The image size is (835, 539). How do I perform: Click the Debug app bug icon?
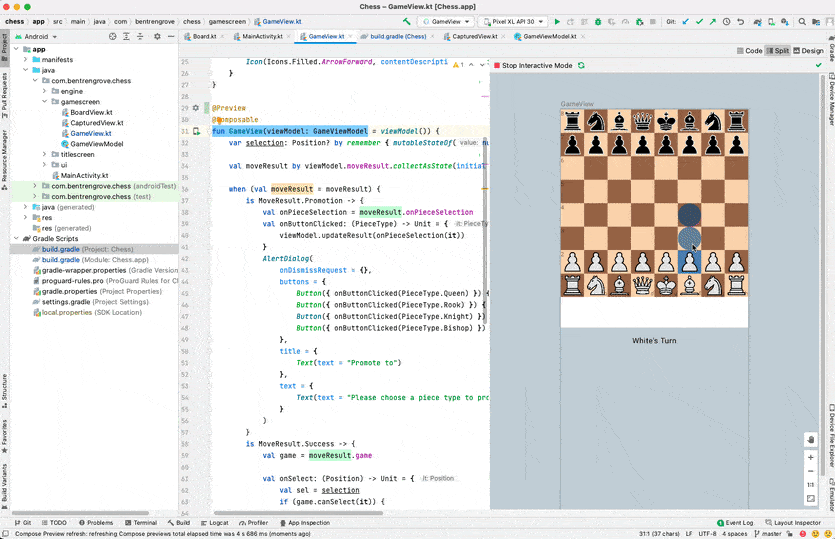pyautogui.click(x=598, y=21)
